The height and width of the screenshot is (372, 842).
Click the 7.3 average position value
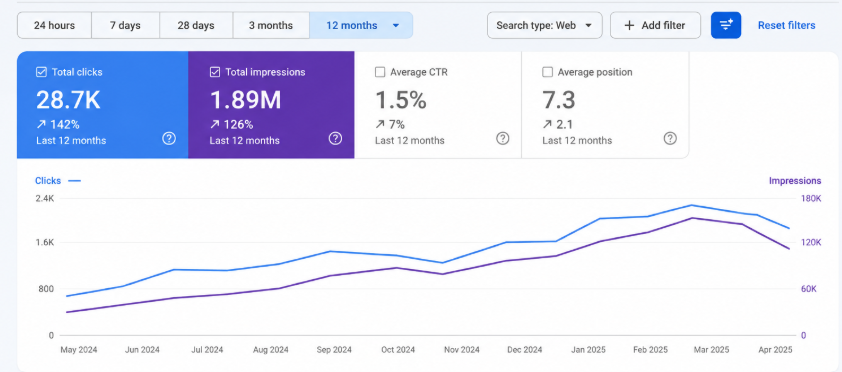559,100
